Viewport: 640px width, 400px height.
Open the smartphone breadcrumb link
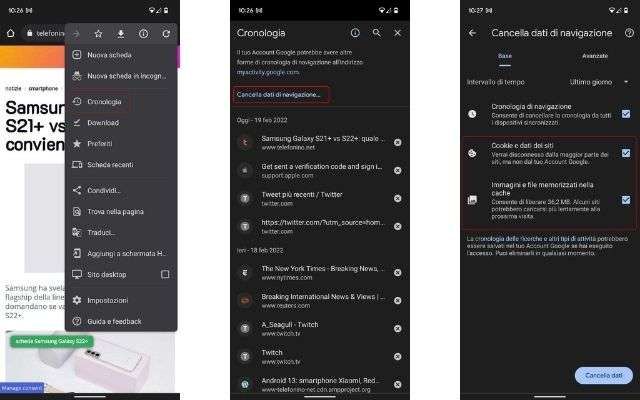coord(43,89)
